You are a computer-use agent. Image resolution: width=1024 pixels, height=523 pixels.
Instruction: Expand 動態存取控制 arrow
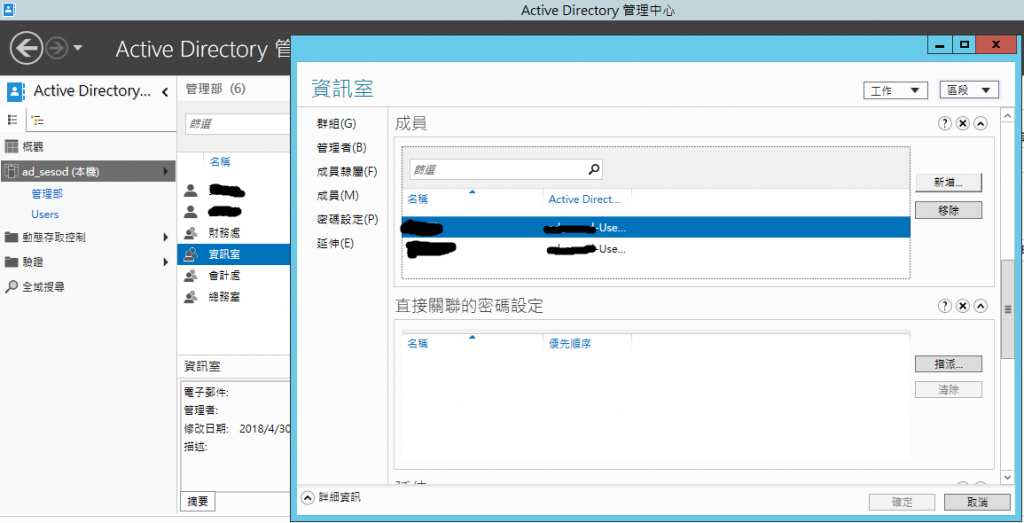pos(166,237)
